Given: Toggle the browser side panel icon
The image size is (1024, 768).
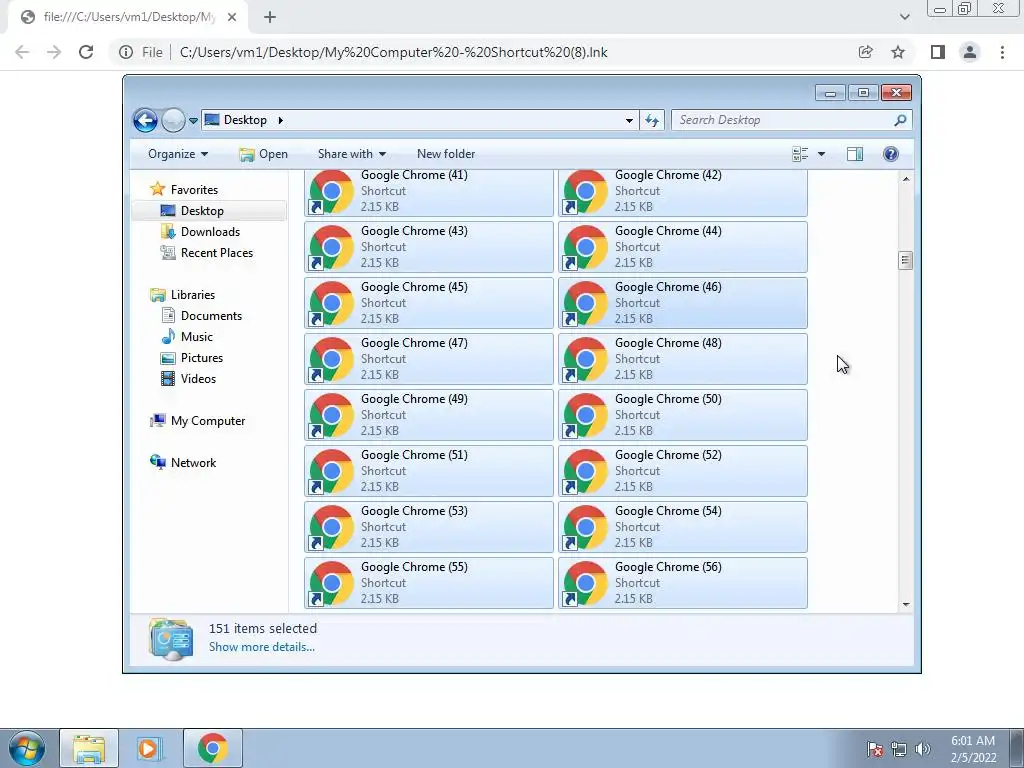Looking at the screenshot, I should [x=938, y=52].
